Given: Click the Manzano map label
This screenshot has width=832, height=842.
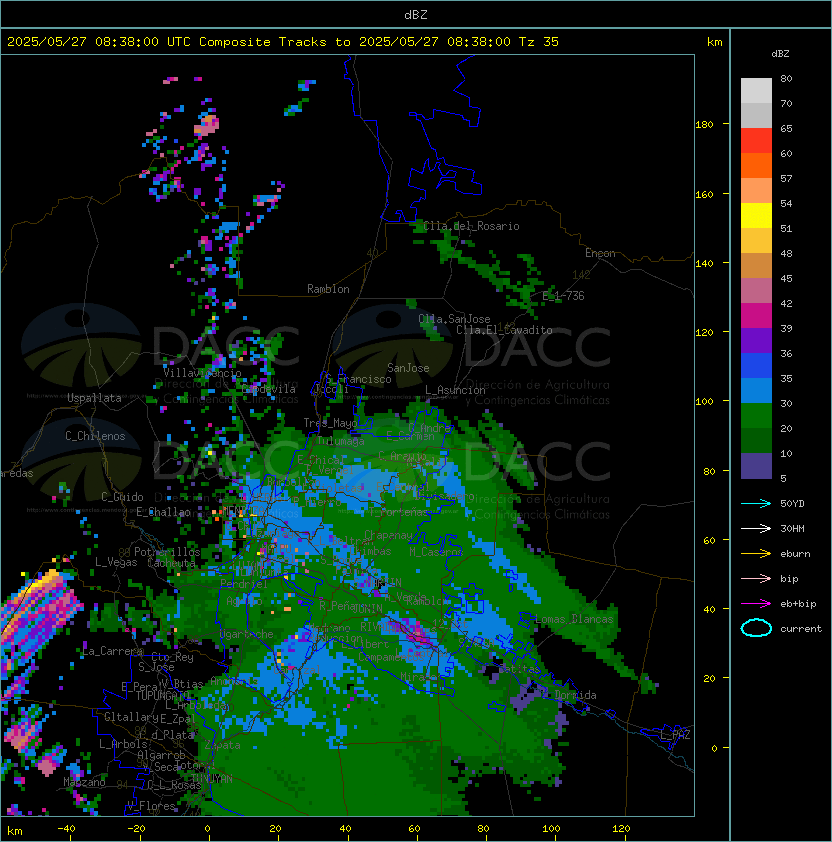Looking at the screenshot, I should pyautogui.click(x=84, y=782).
